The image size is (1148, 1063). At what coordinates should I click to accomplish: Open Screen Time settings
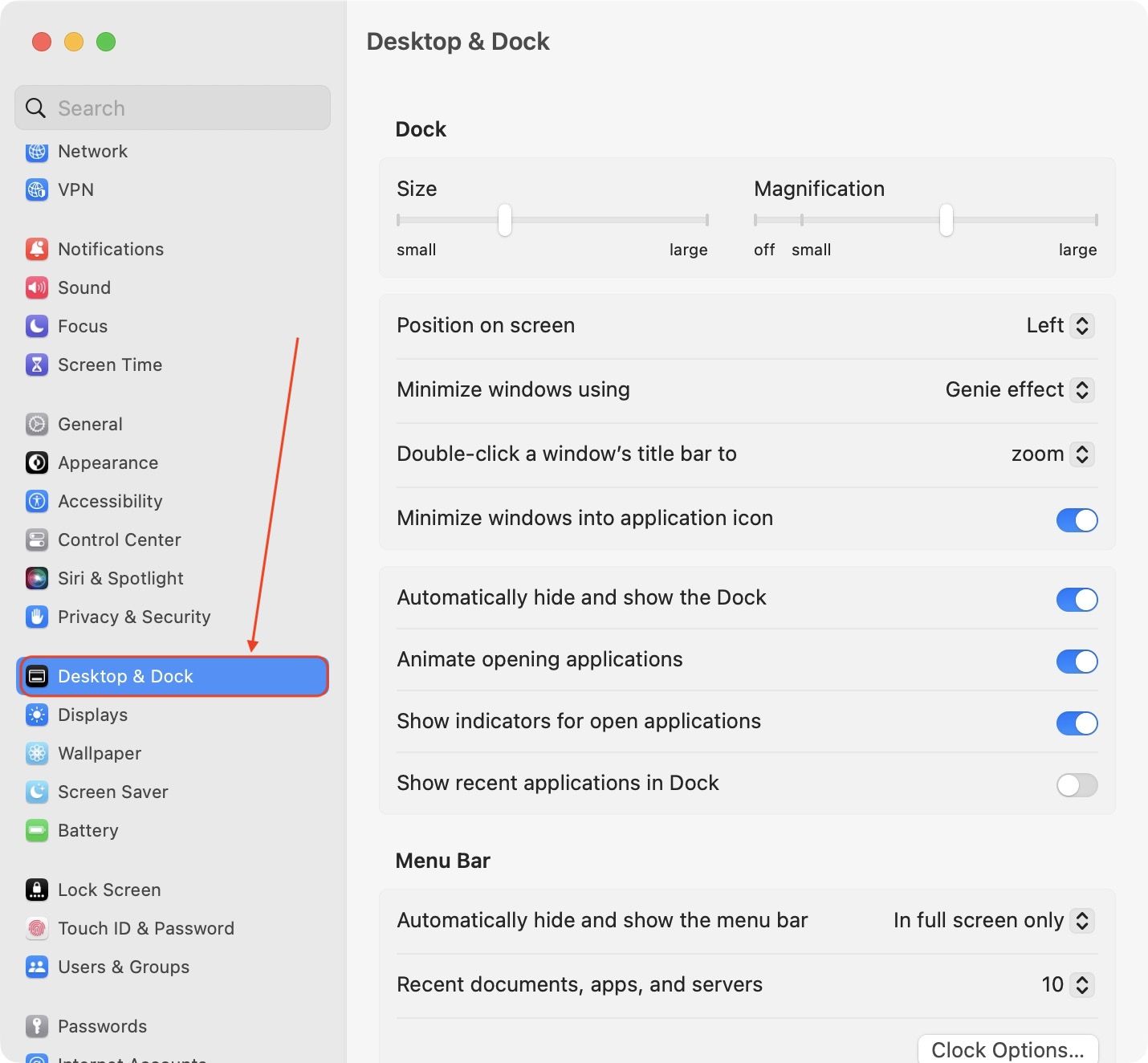tap(110, 365)
